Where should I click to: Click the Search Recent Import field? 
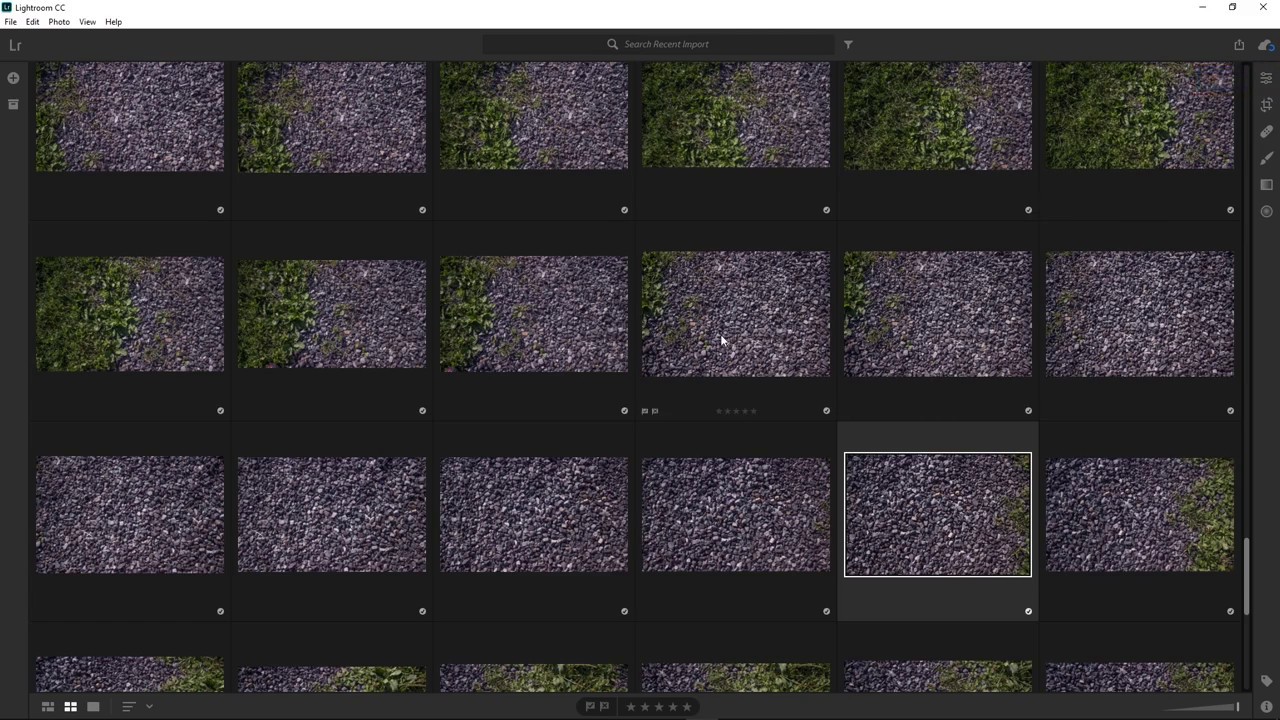[x=658, y=44]
